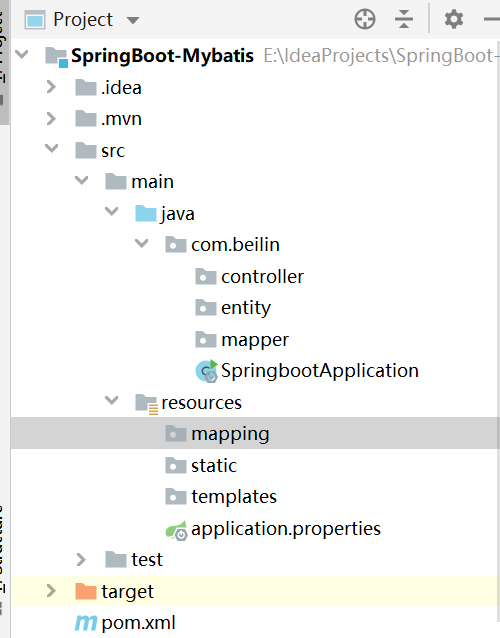The width and height of the screenshot is (500, 638).
Task: Click the blue java source folder icon
Action: point(146,213)
